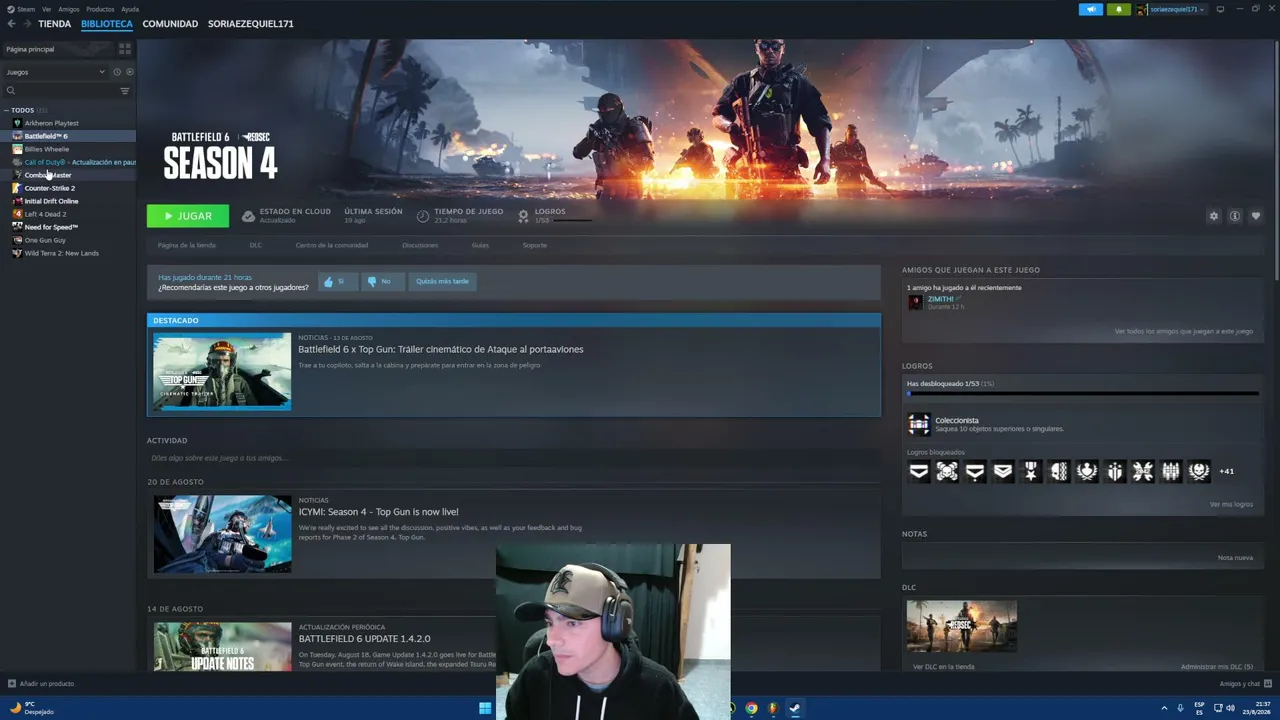Open the Guías sub-tab
The image size is (1280, 720).
(x=480, y=245)
